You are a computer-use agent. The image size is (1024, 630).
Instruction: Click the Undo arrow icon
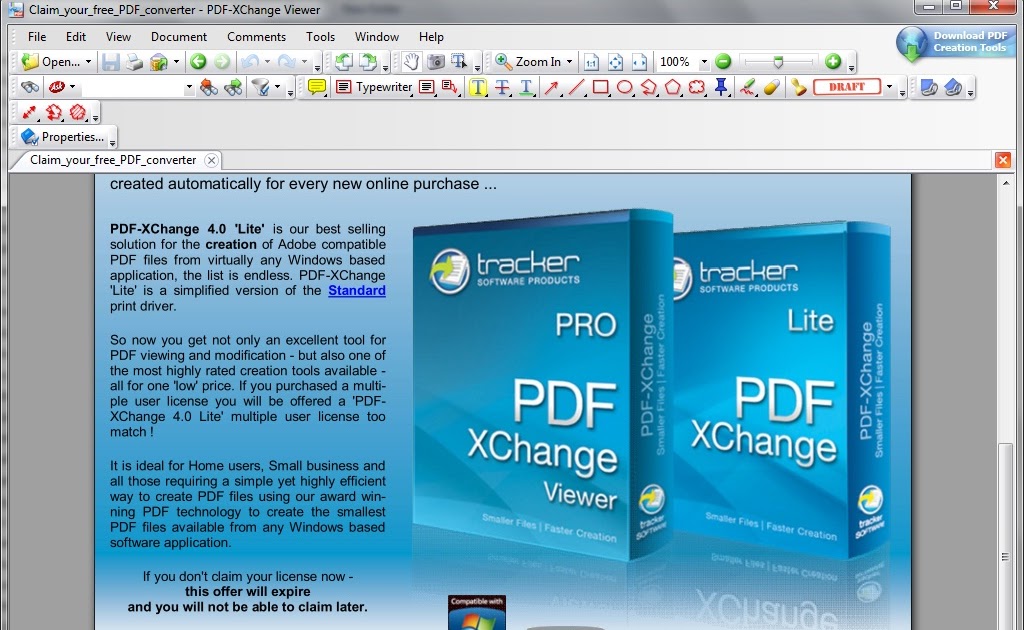point(249,61)
